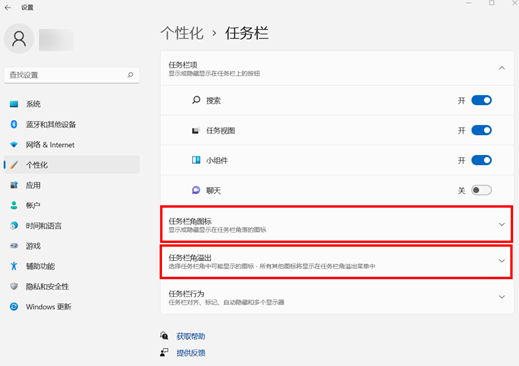The height and width of the screenshot is (366, 519).
Task: Expand the 任务栏角溢出 section
Action: tap(336, 261)
